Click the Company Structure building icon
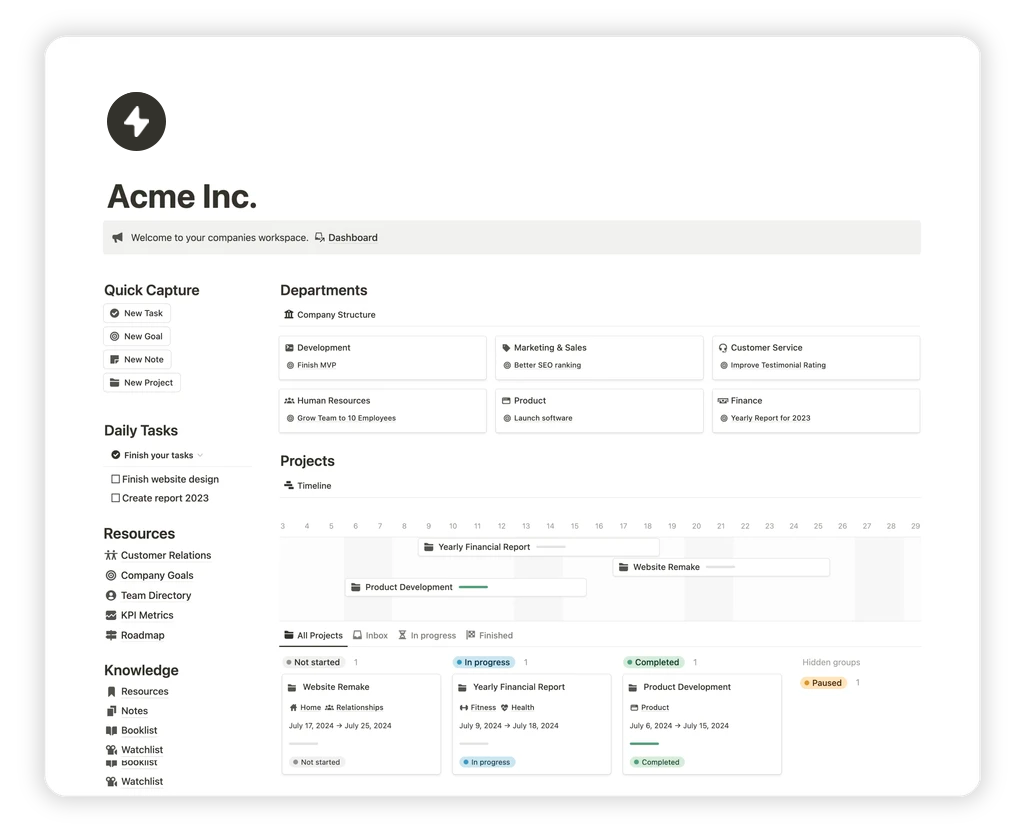 point(289,315)
